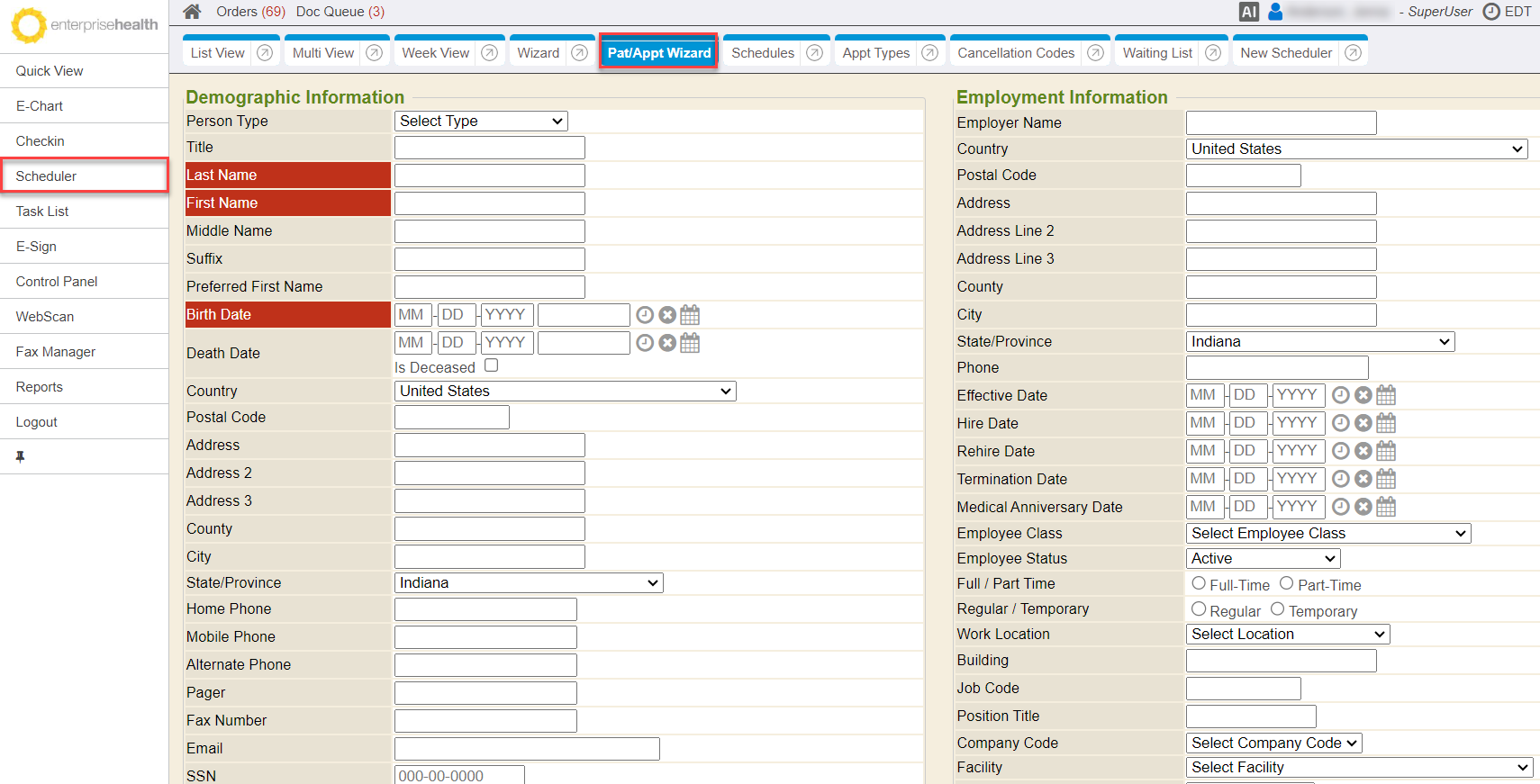Click the AI icon in header

pos(1248,12)
